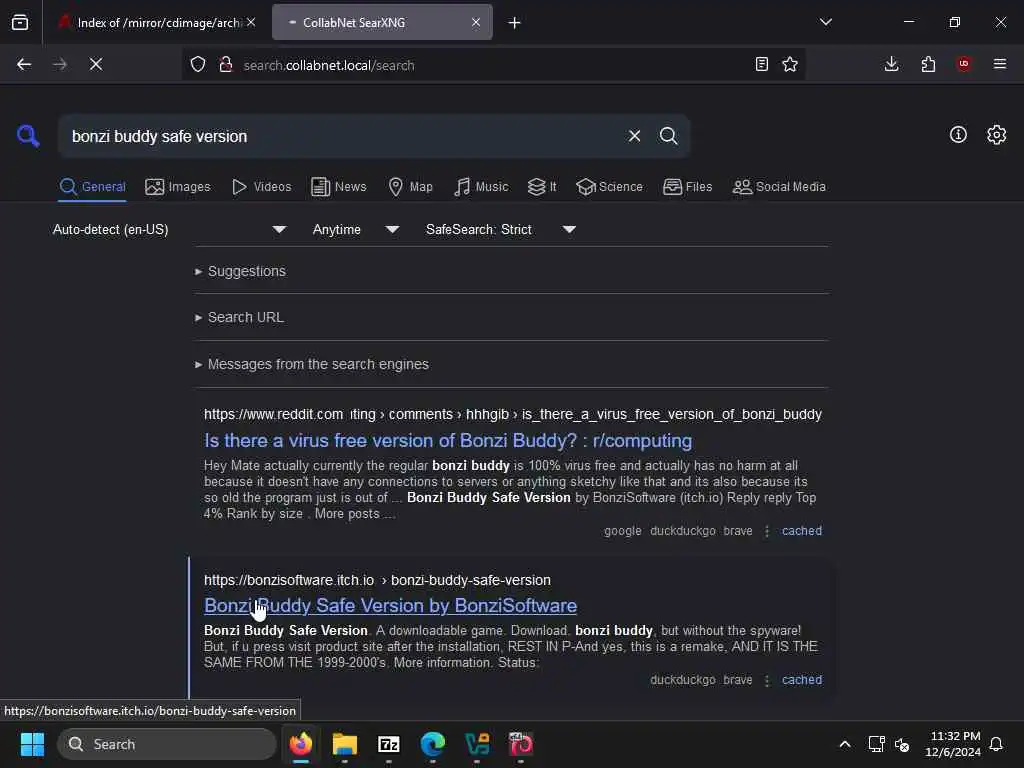
Task: Open the Firefox View icon
Action: [x=20, y=22]
